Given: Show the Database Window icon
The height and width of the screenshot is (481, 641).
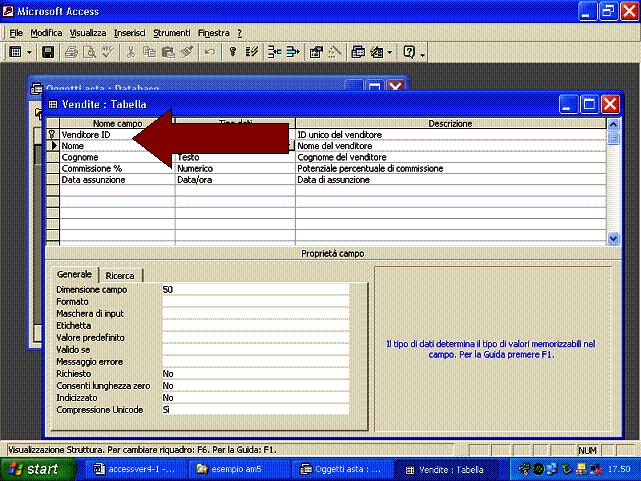Looking at the screenshot, I should [358, 52].
